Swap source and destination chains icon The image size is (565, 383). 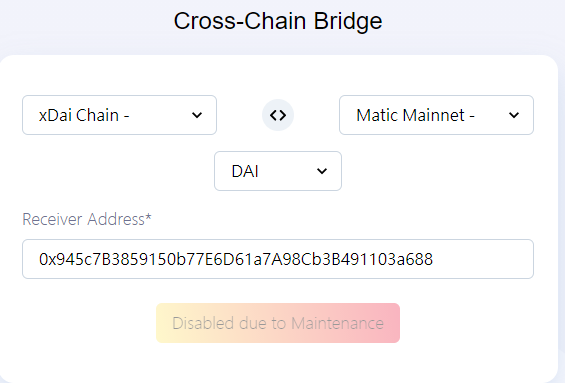click(x=278, y=115)
